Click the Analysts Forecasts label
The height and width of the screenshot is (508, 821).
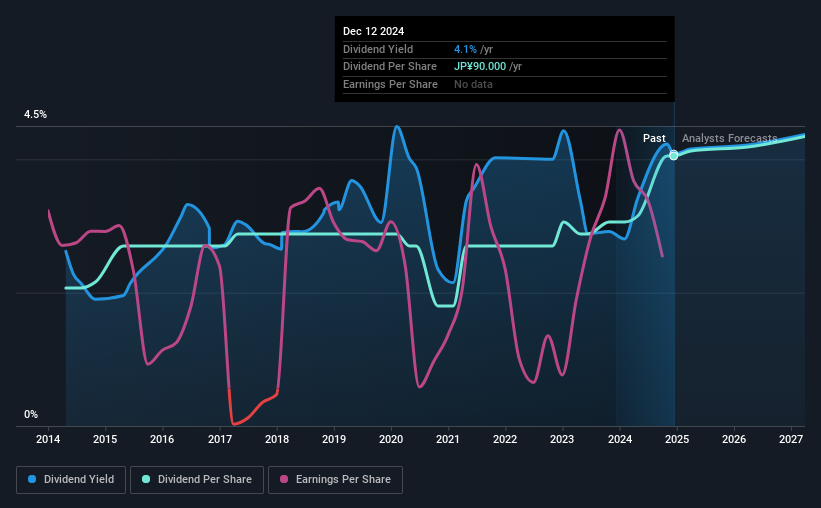729,138
